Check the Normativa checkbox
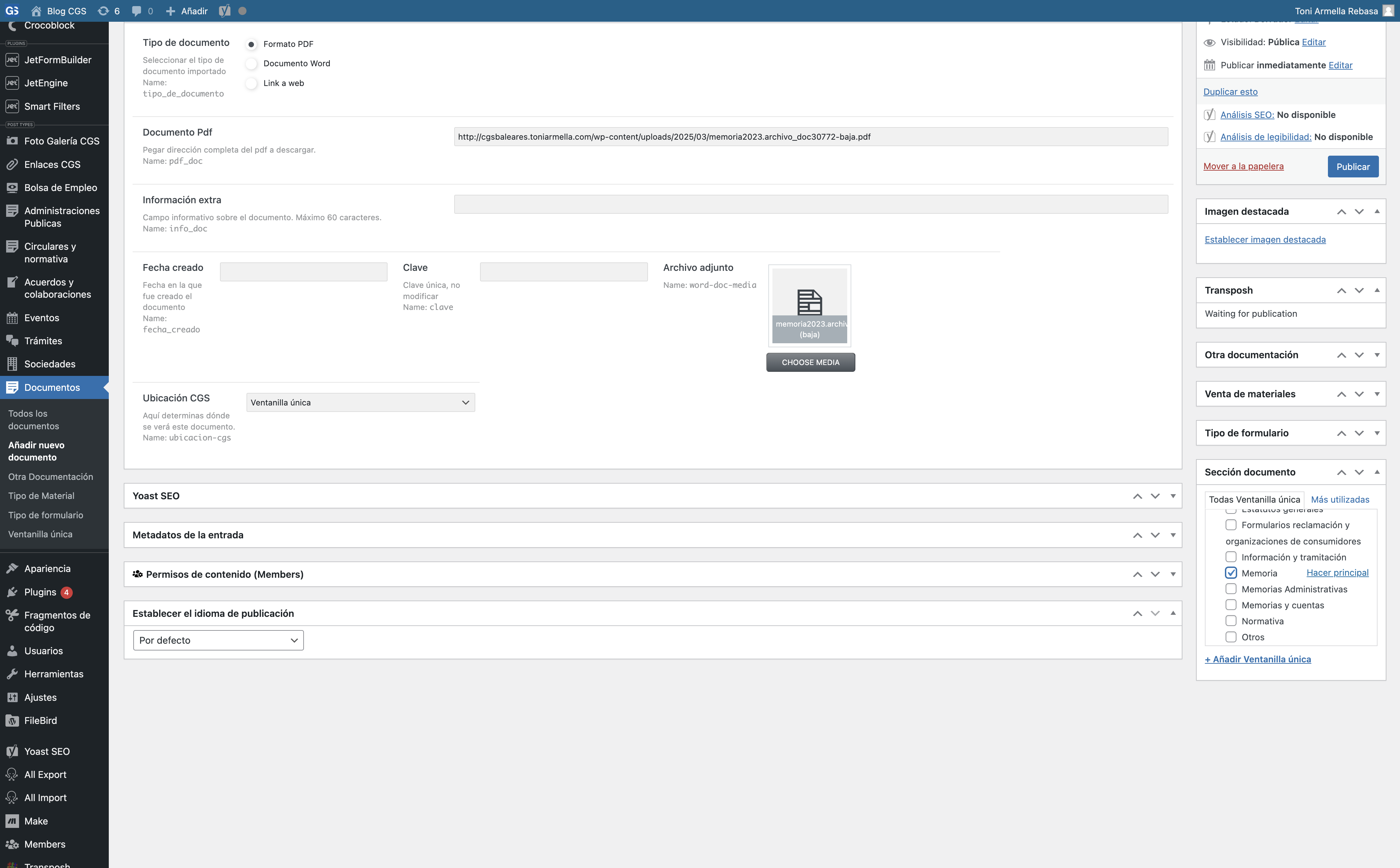This screenshot has width=1400, height=868. tap(1231, 621)
